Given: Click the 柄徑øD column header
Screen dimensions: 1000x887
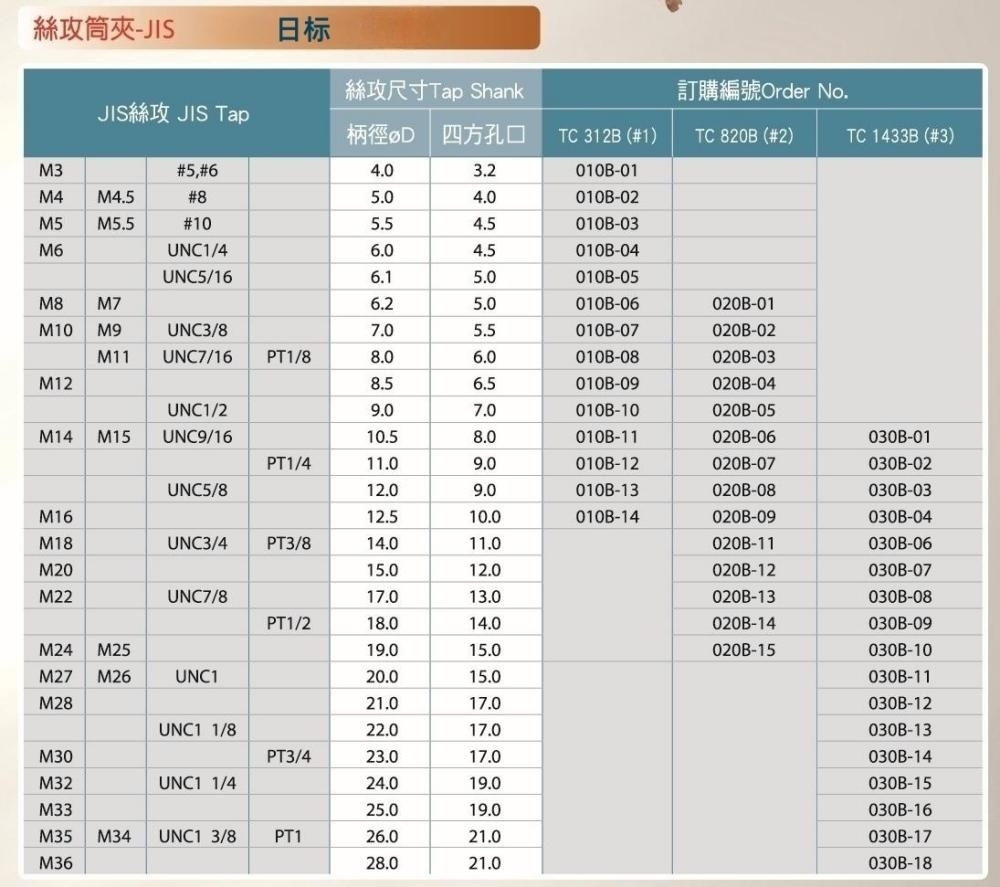Looking at the screenshot, I should (380, 135).
